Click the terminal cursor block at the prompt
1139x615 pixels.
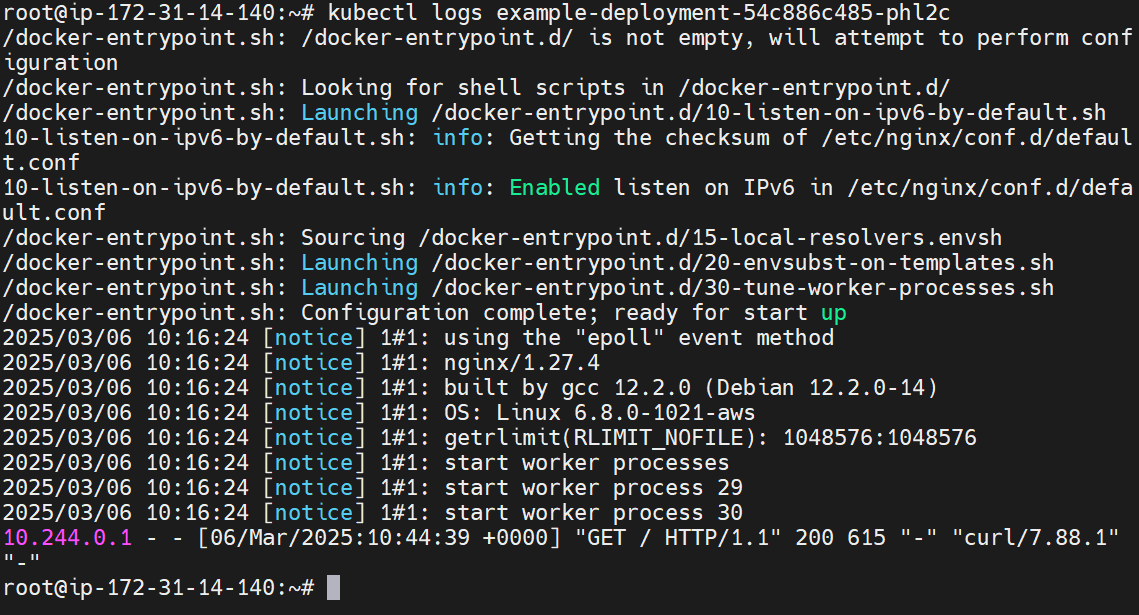pos(334,588)
